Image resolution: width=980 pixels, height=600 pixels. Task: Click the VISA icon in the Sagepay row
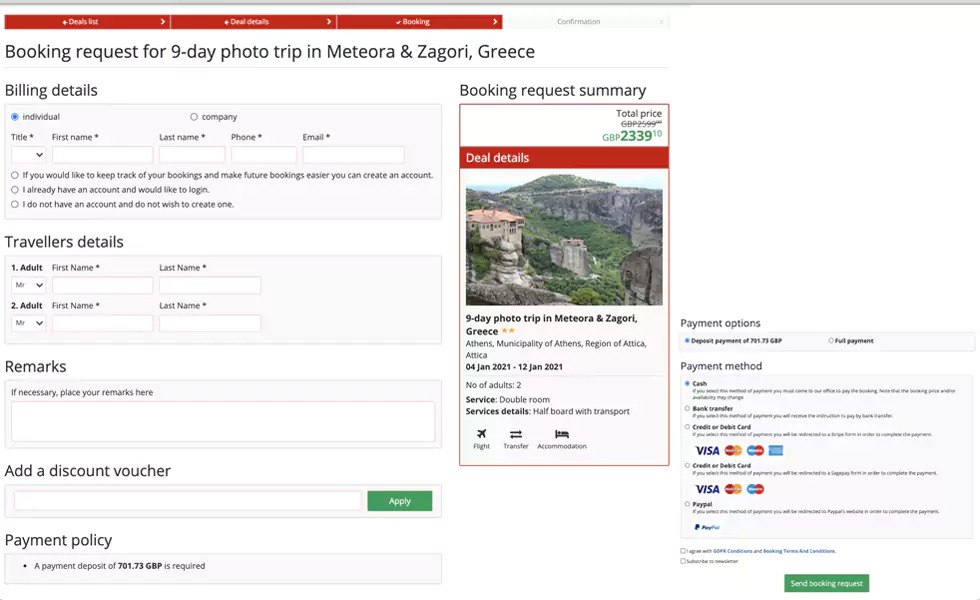(707, 488)
